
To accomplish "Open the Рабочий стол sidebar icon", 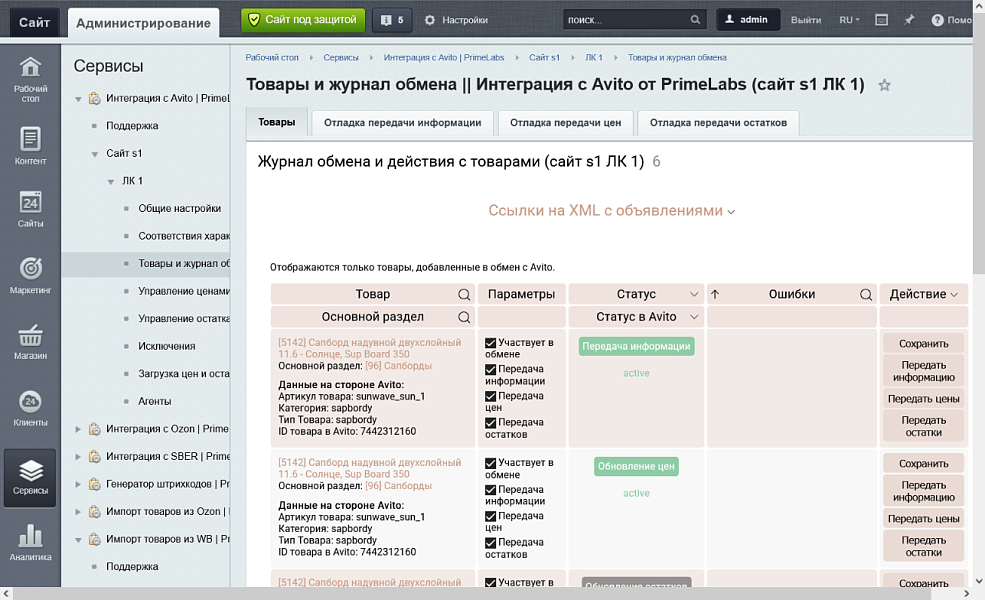I will point(30,78).
